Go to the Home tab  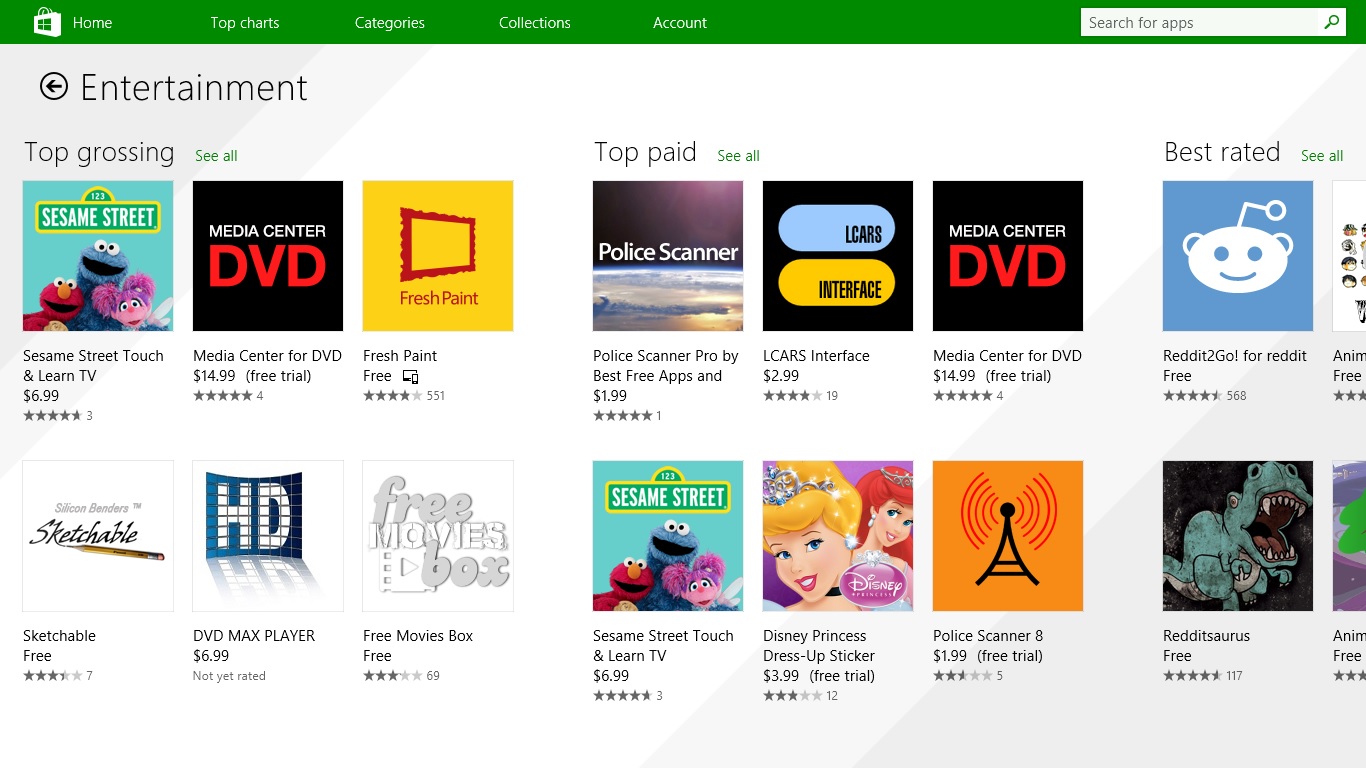[x=92, y=23]
